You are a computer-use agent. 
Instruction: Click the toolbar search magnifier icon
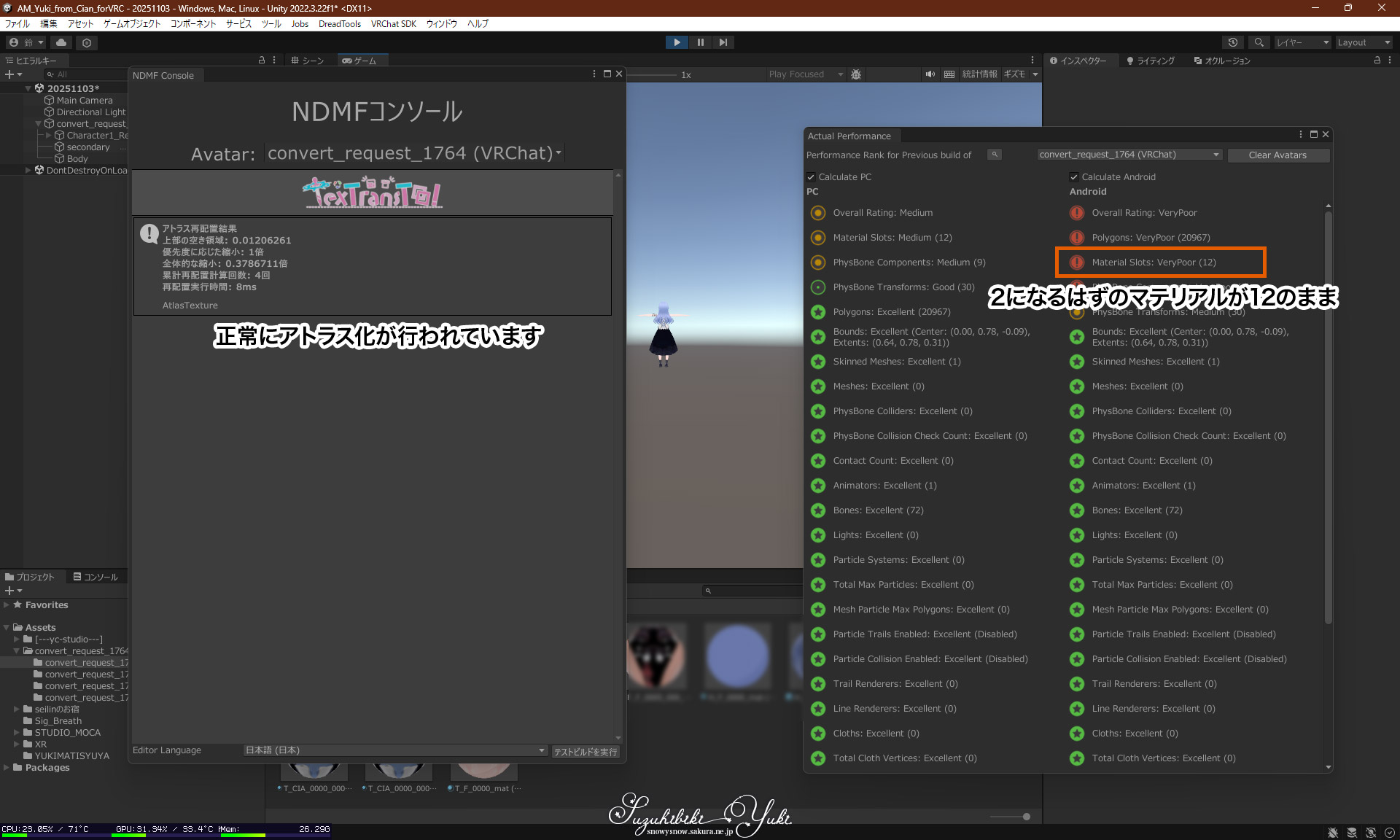point(1259,42)
